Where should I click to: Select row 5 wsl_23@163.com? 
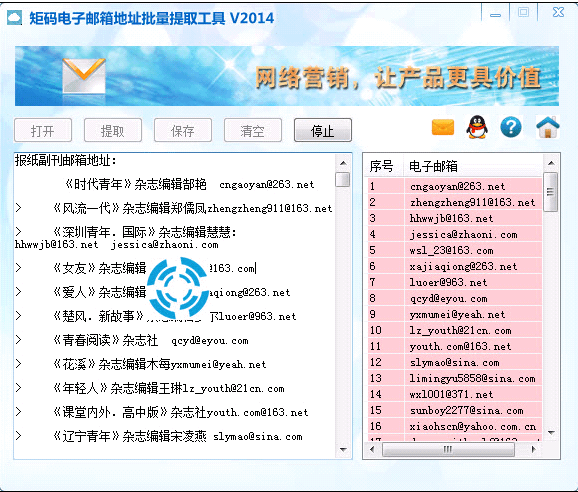pos(455,250)
